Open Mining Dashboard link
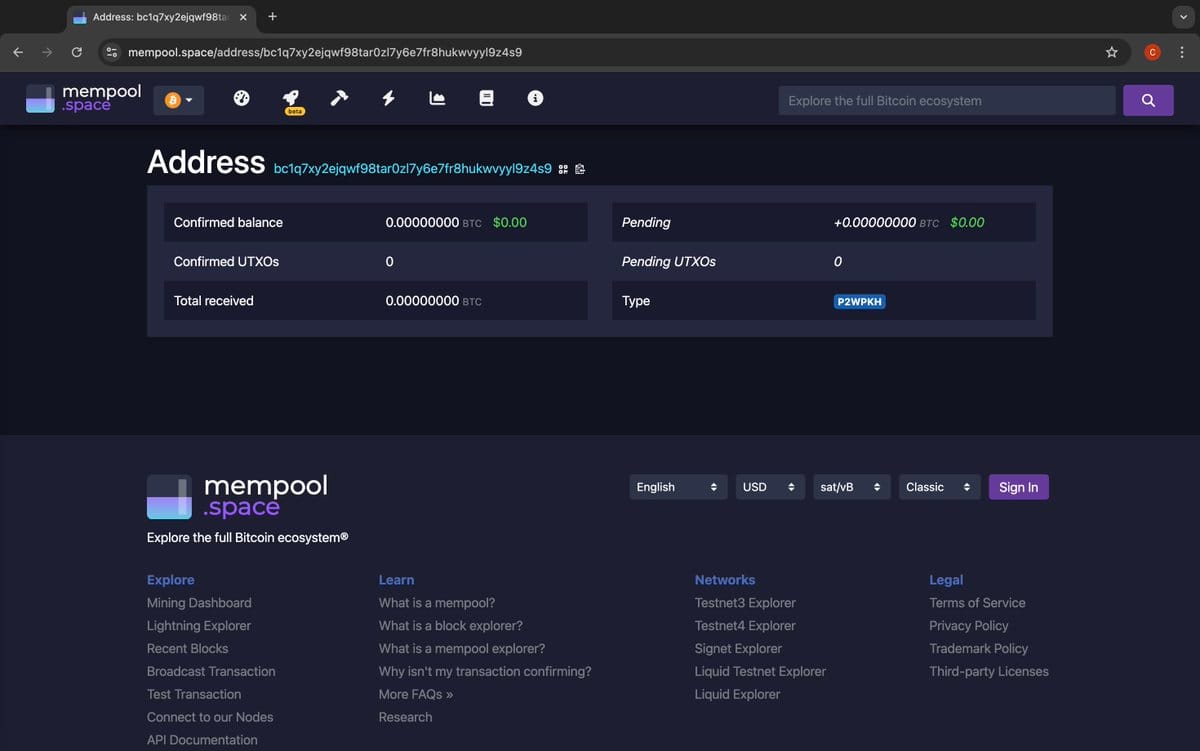 [x=199, y=603]
